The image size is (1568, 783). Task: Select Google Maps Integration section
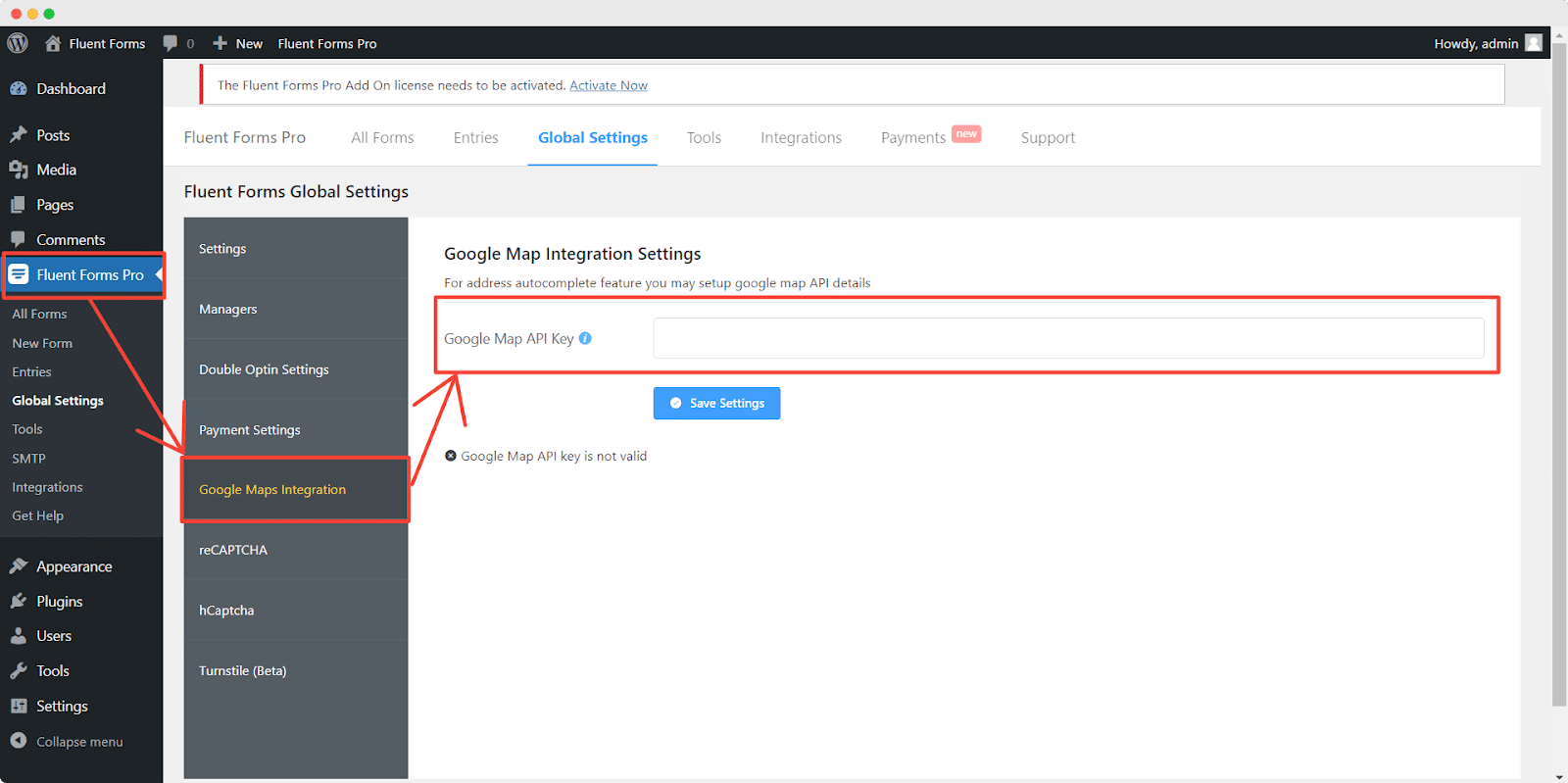[x=296, y=489]
